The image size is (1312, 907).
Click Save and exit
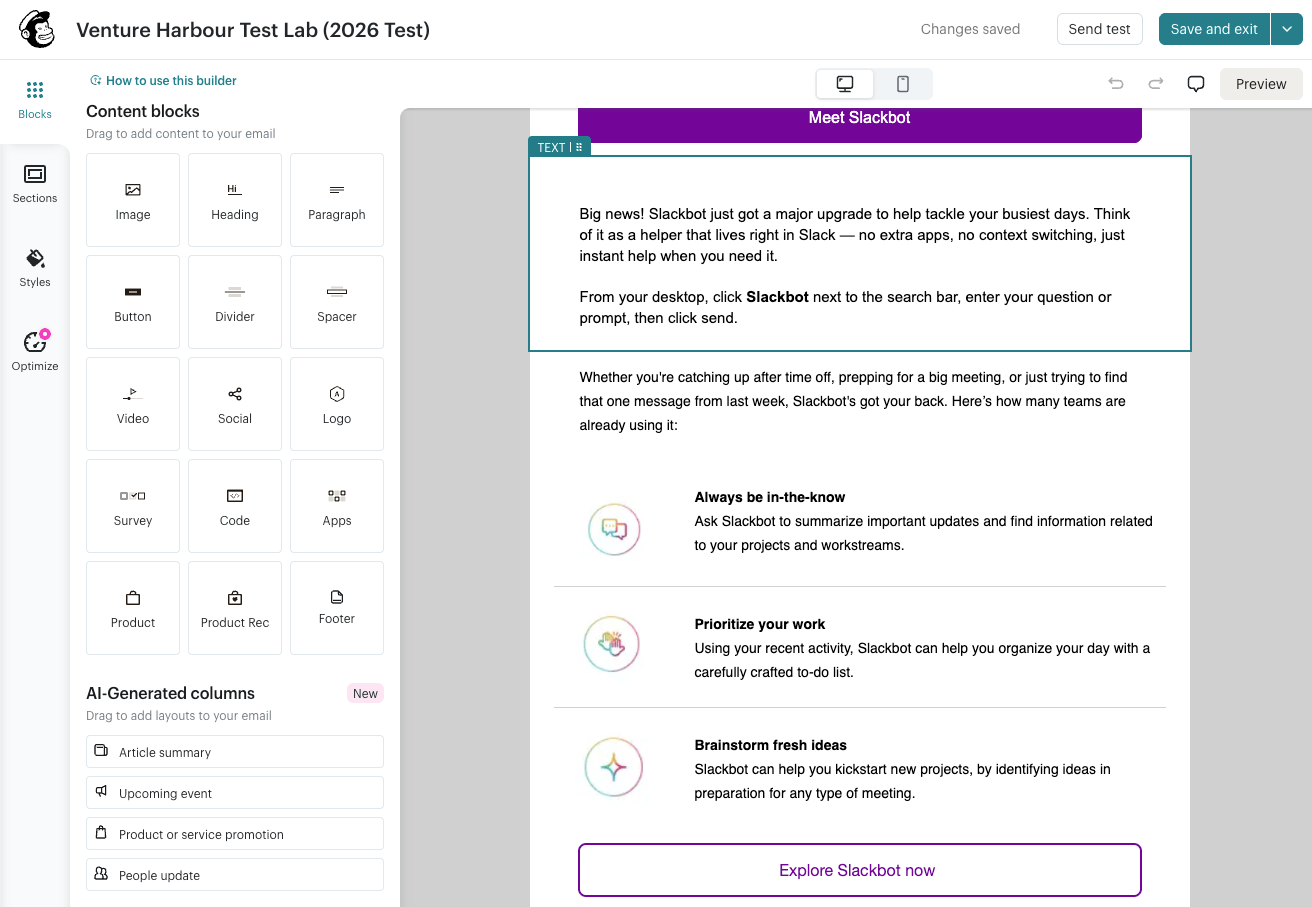point(1214,29)
